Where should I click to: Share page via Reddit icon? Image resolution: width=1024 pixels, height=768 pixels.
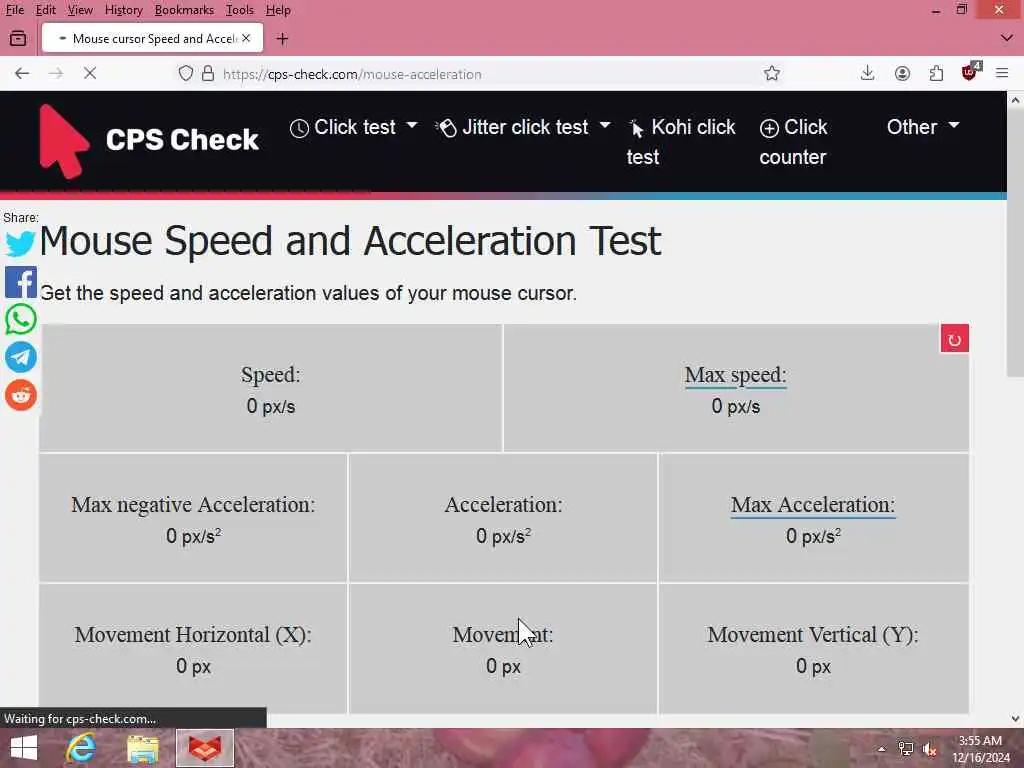tap(20, 395)
